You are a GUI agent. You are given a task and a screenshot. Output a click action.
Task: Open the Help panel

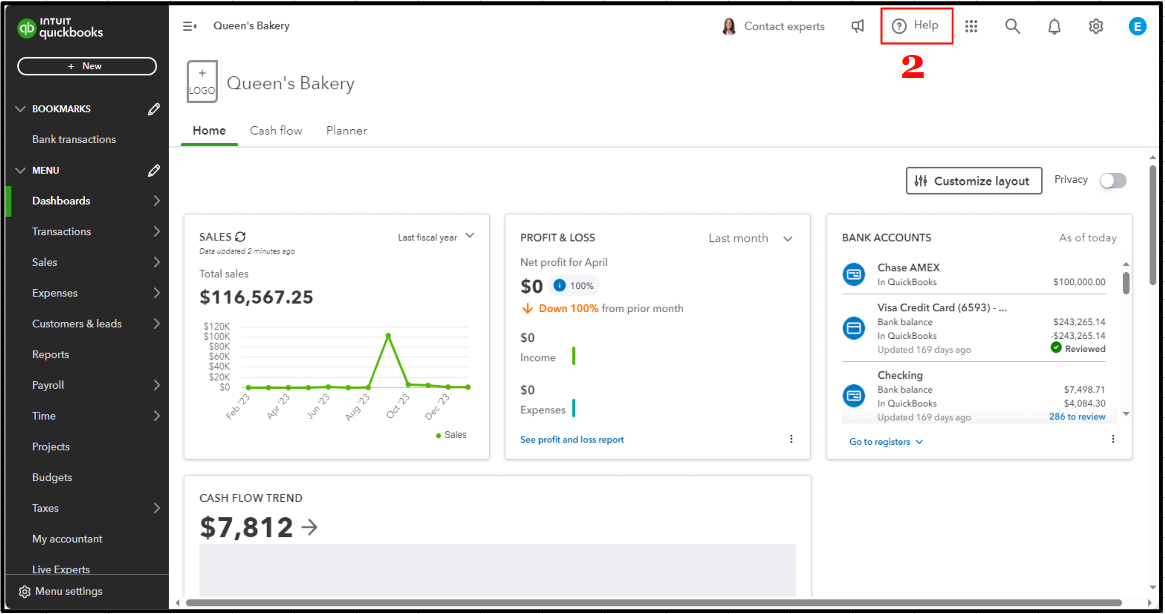[x=916, y=25]
